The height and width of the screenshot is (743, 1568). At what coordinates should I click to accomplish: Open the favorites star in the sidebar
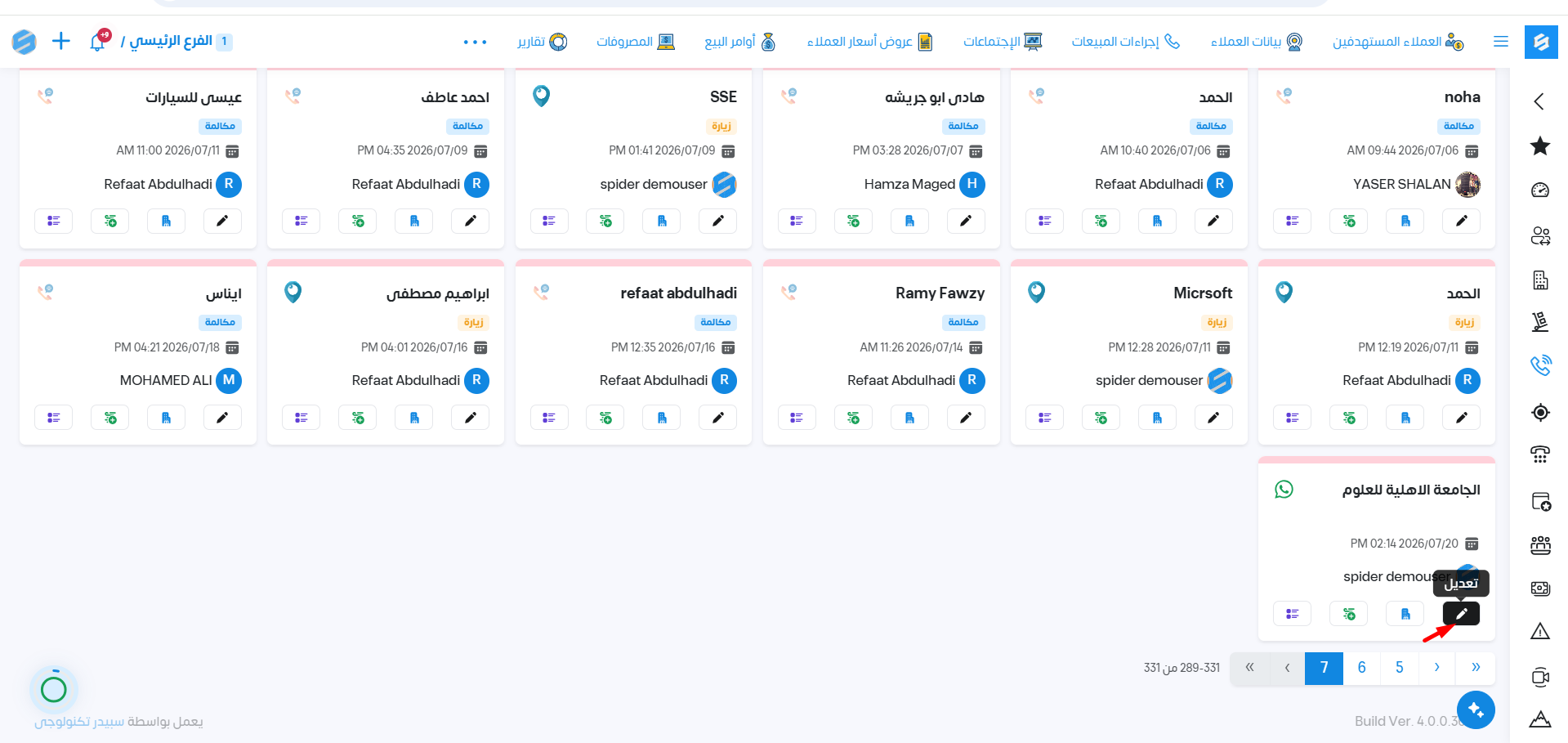[1540, 146]
